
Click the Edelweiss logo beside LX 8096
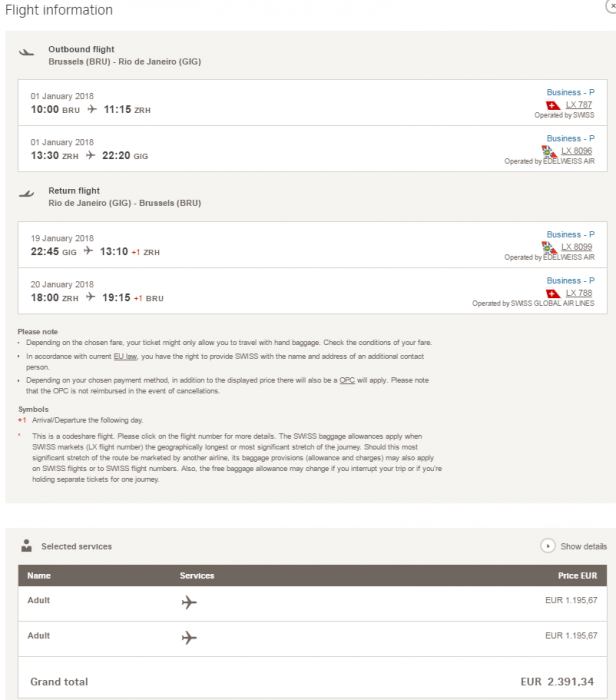(548, 151)
